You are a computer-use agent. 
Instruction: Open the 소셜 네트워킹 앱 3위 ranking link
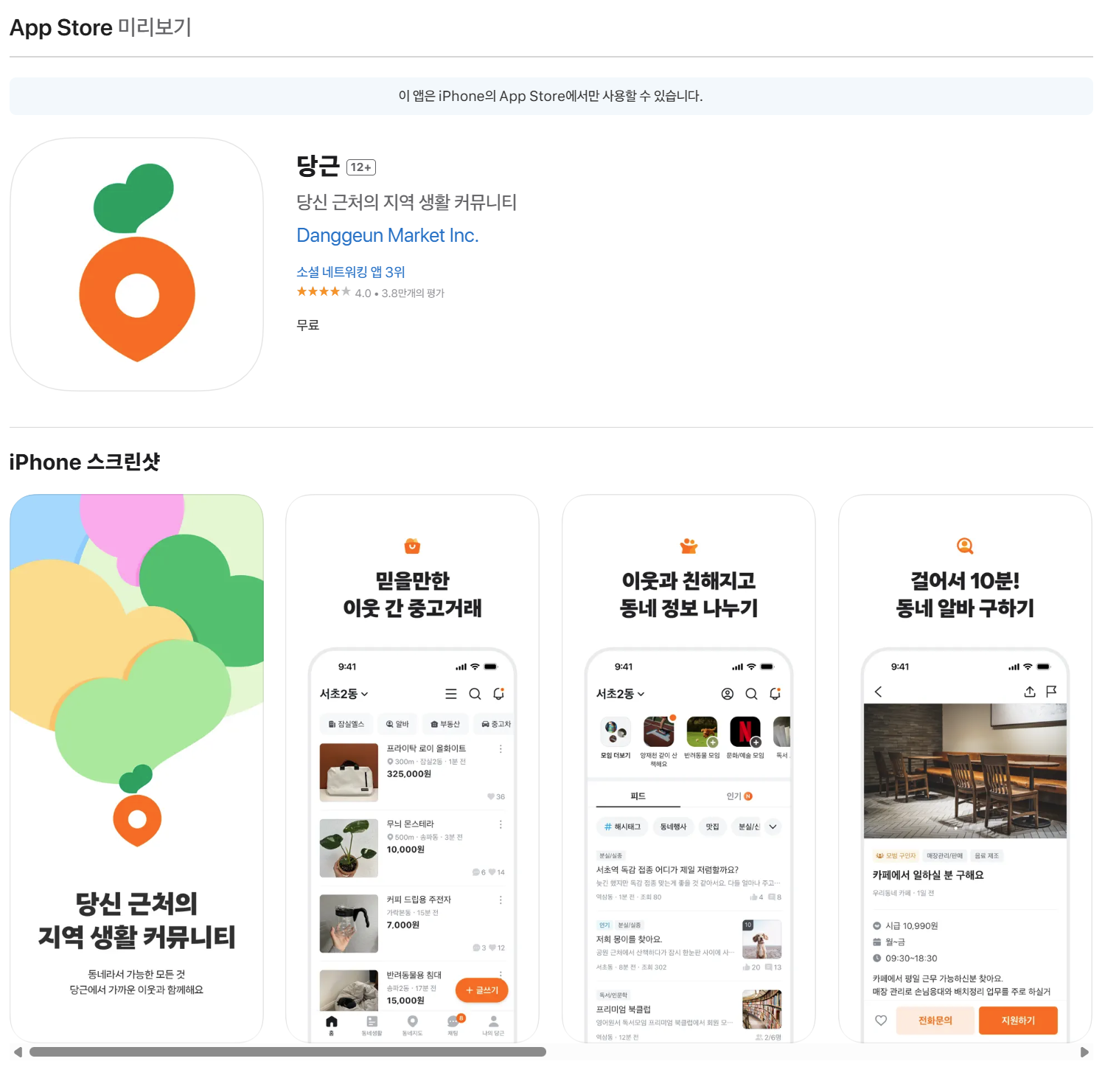coord(351,272)
